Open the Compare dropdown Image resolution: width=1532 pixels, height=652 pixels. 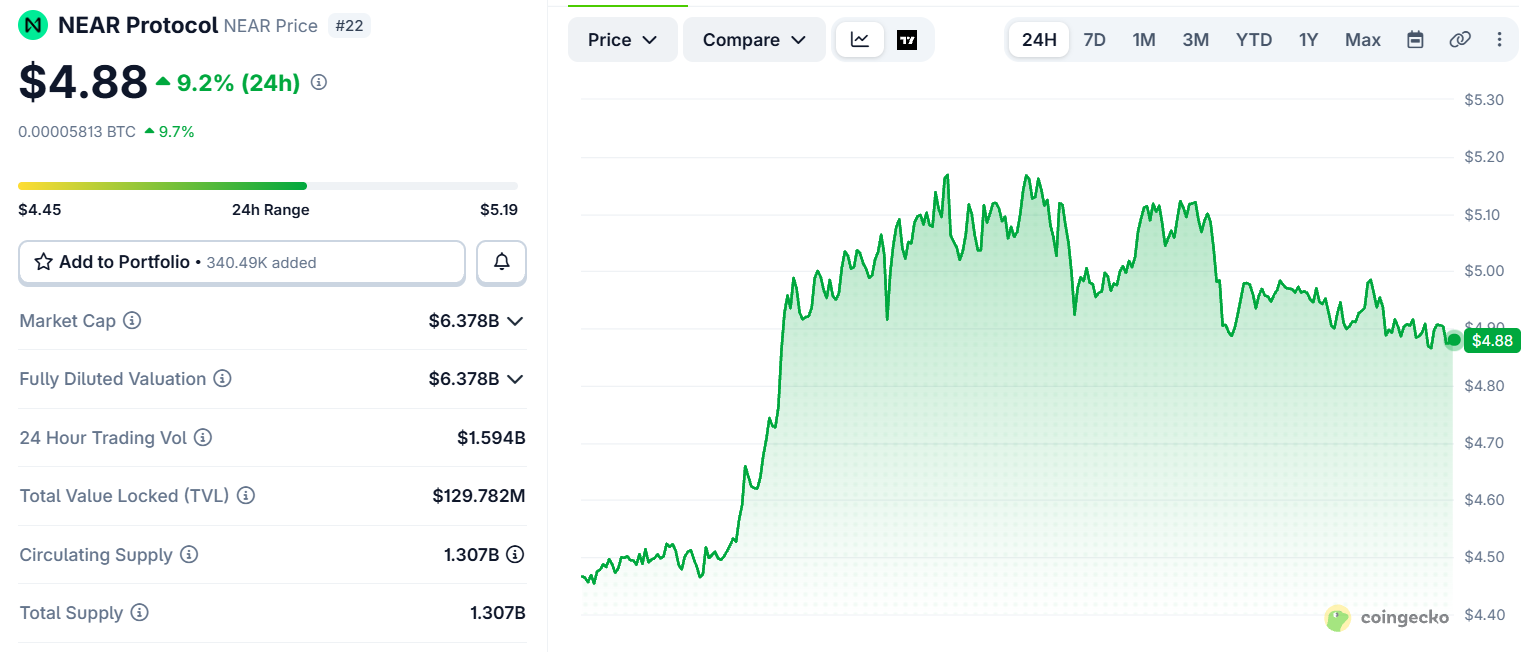[754, 40]
